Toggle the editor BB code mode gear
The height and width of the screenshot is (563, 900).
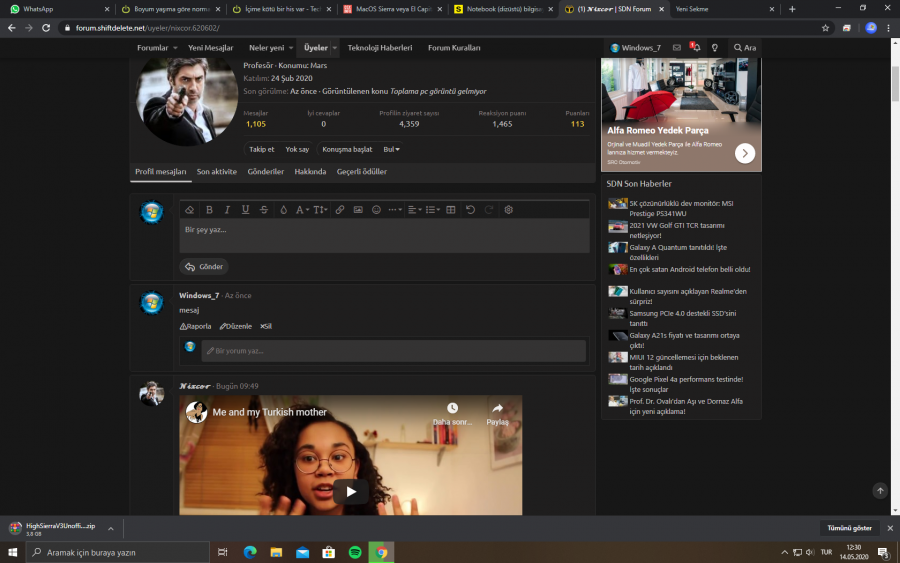point(508,210)
